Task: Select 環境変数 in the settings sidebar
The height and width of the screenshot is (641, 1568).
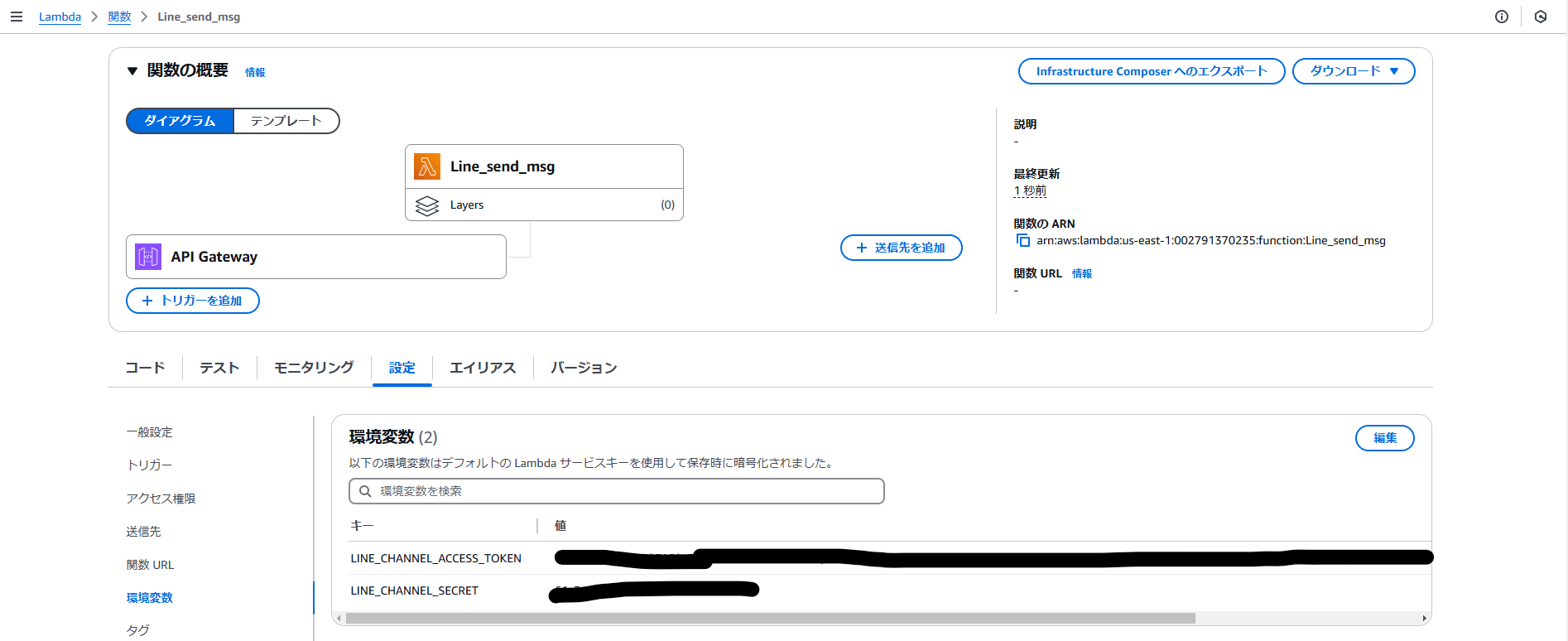Action: tap(150, 598)
